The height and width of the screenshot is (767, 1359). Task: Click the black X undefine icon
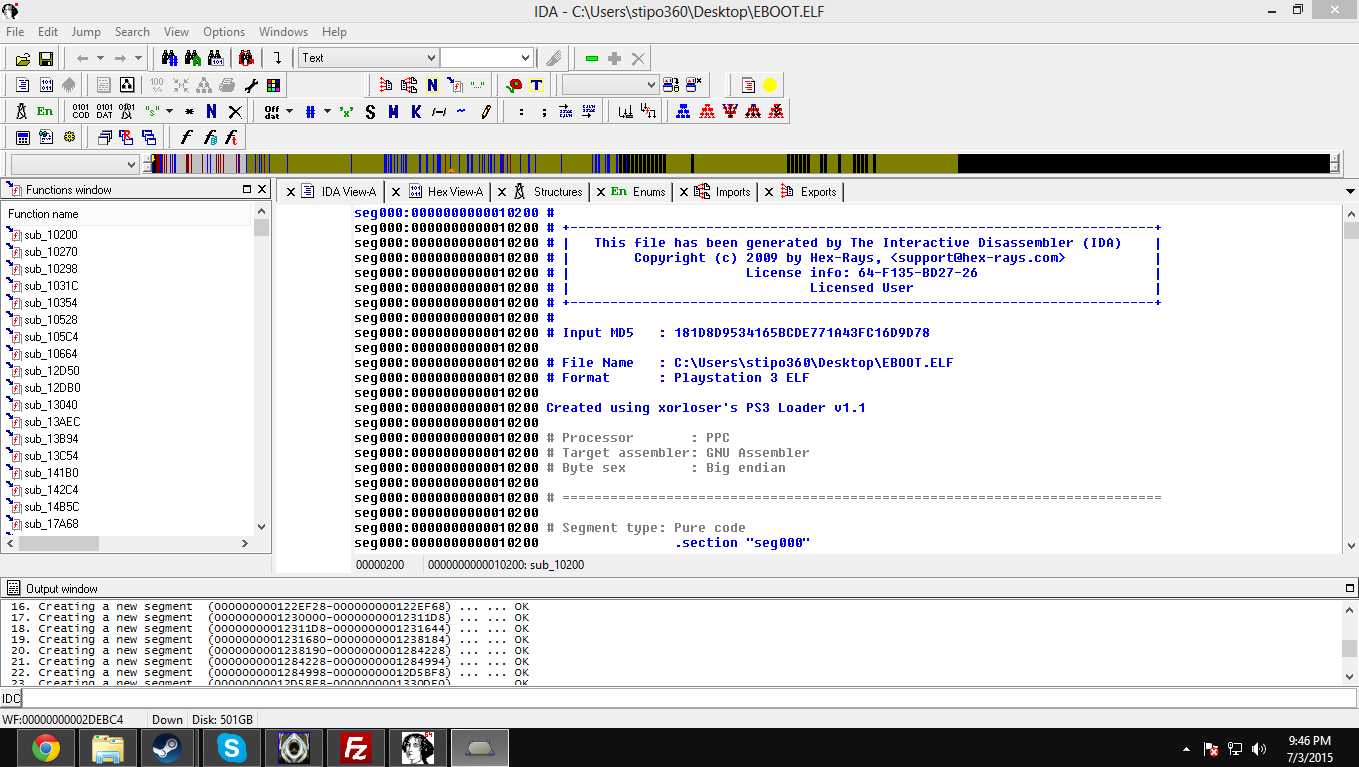click(x=235, y=111)
